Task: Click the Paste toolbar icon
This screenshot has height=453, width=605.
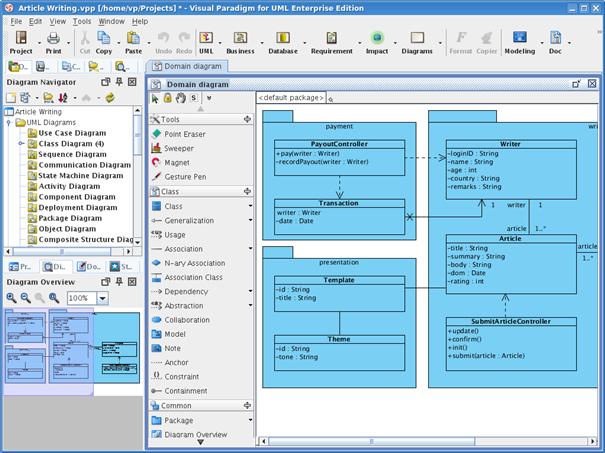Action: point(133,42)
